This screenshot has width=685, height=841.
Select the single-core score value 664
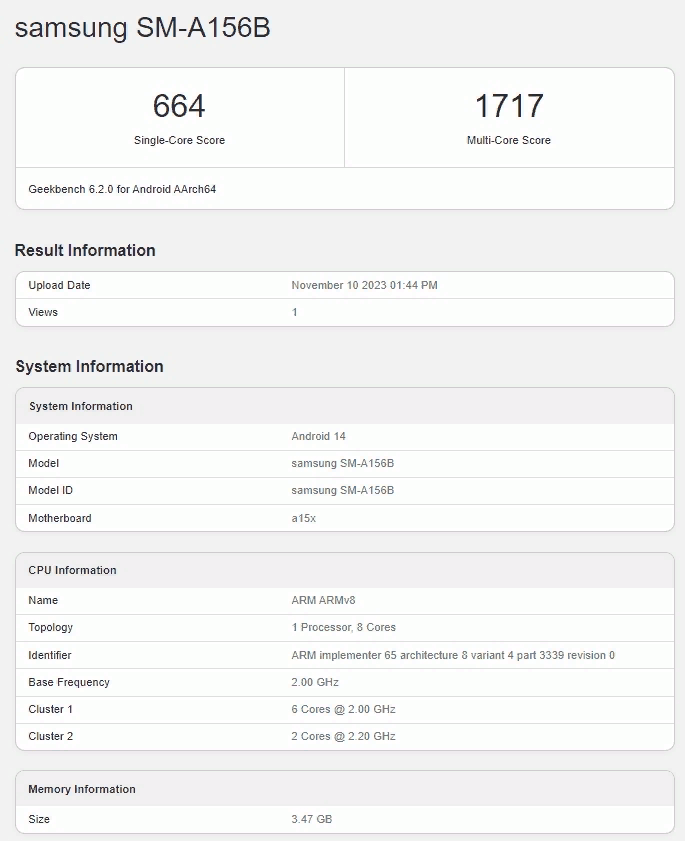(179, 106)
